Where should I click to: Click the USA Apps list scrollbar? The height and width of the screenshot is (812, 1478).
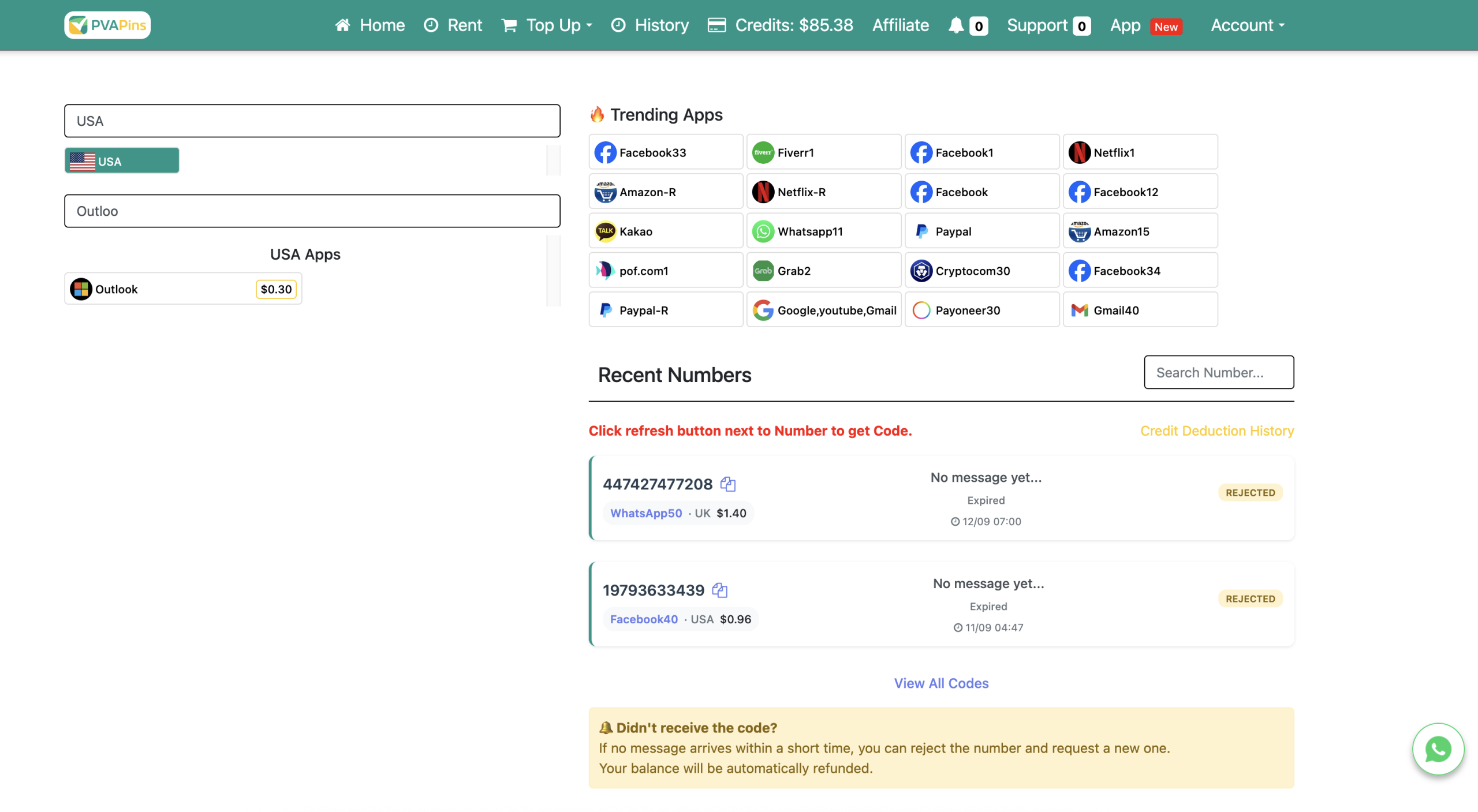tap(553, 270)
